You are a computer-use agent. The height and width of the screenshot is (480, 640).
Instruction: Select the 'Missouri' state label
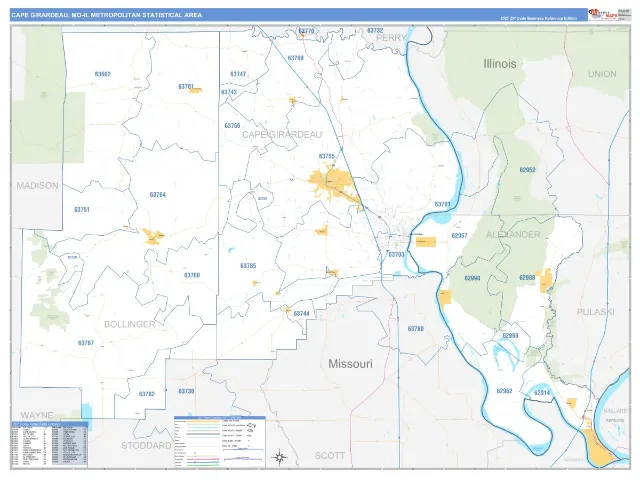pos(350,364)
